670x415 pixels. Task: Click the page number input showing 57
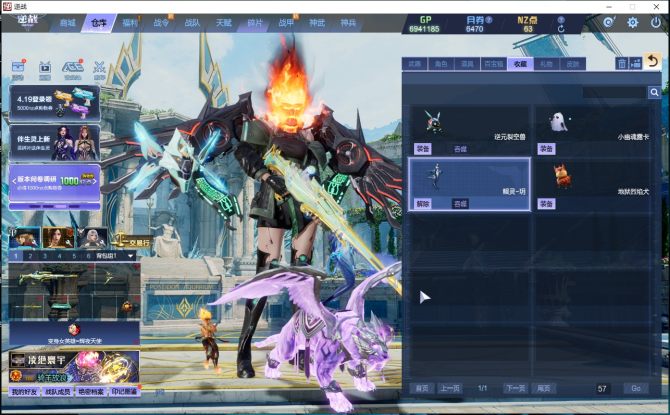point(602,389)
